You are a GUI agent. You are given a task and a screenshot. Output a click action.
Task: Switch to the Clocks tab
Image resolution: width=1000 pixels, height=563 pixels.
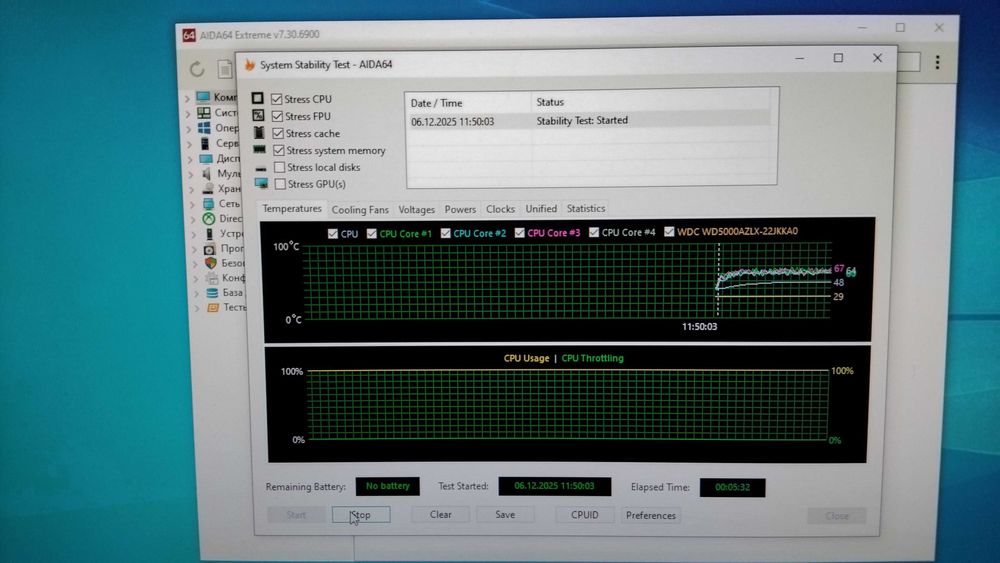[x=500, y=208]
